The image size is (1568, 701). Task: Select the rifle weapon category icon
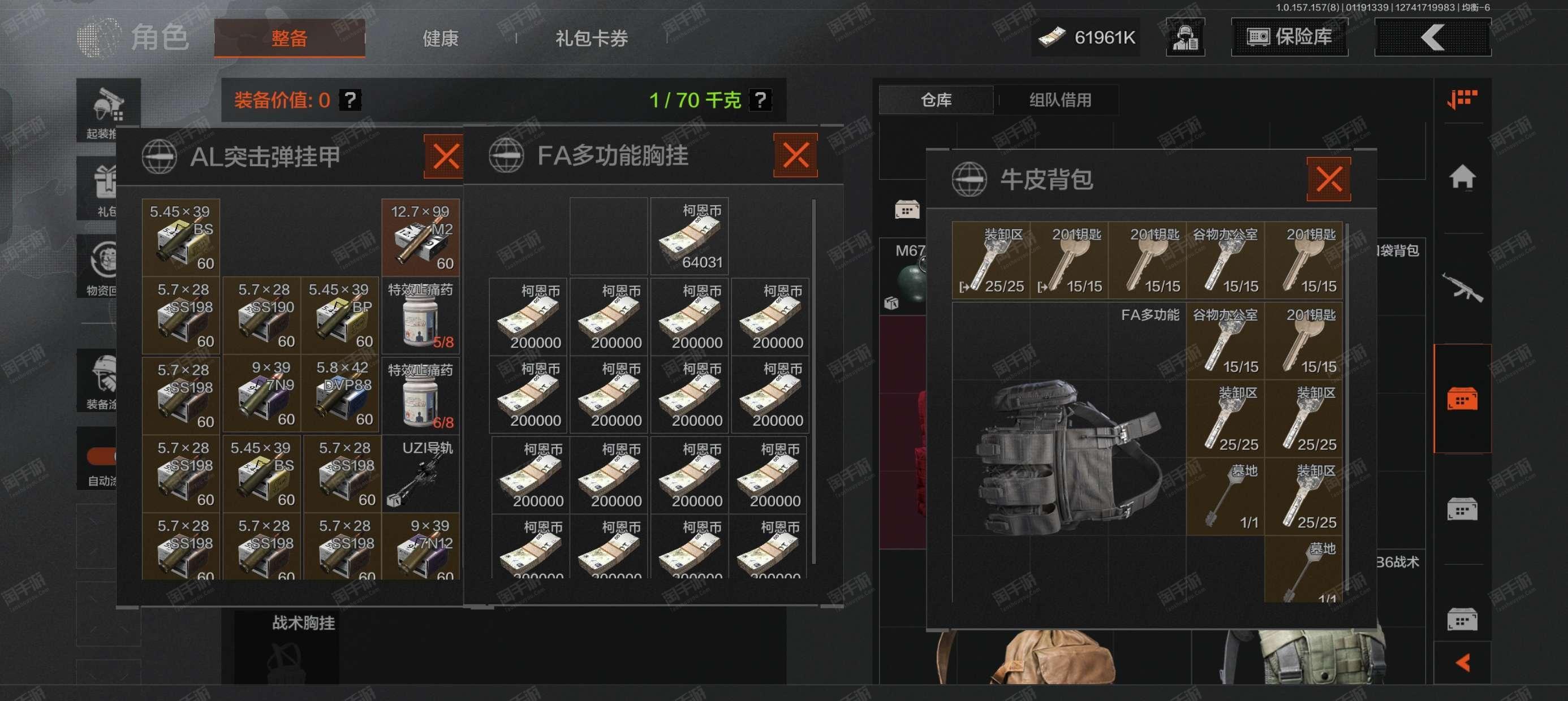pyautogui.click(x=1462, y=287)
